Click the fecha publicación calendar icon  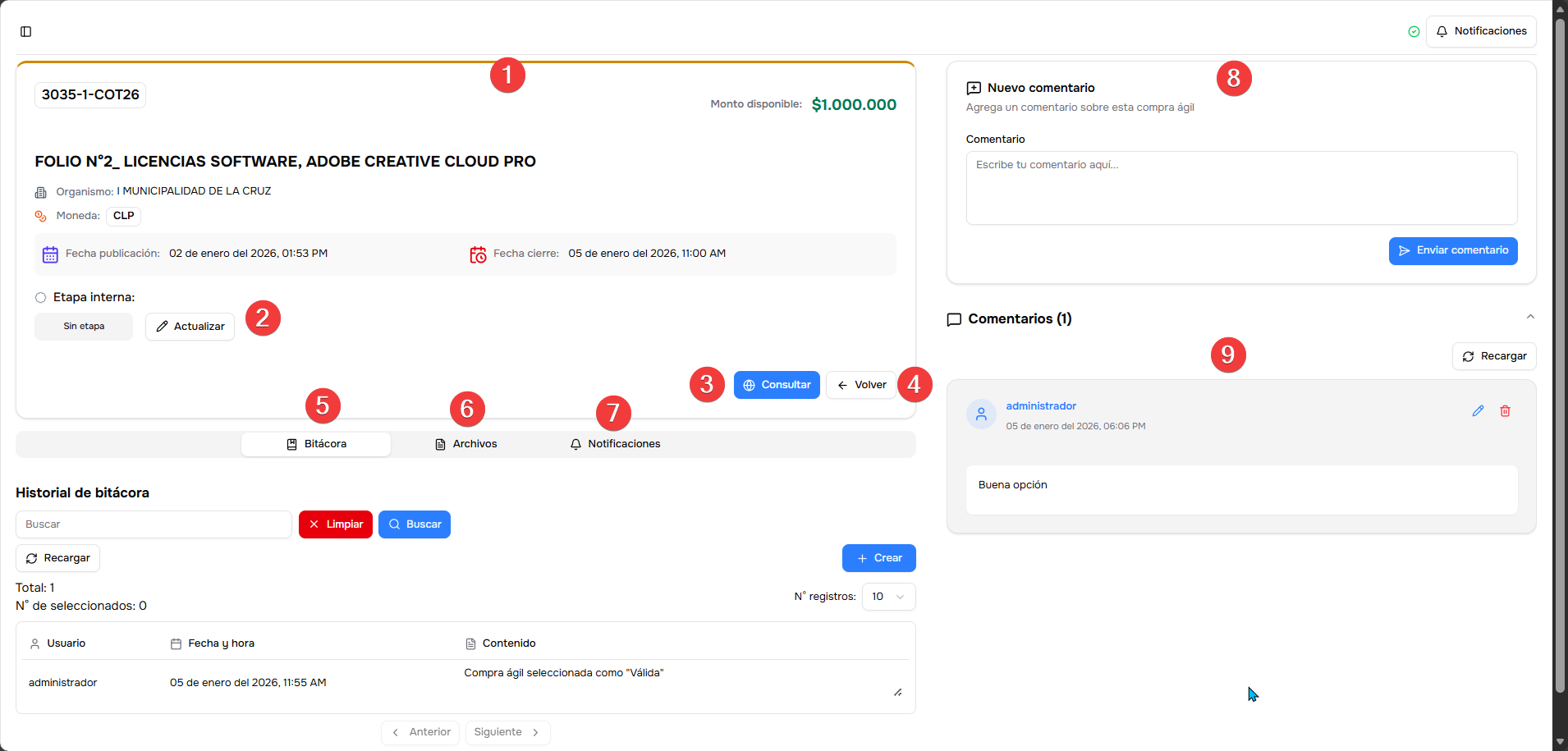click(50, 254)
